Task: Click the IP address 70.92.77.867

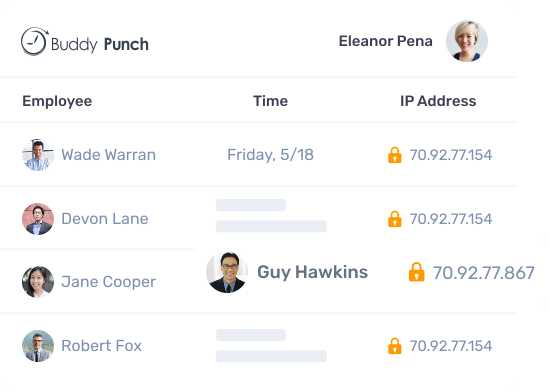Action: (483, 273)
